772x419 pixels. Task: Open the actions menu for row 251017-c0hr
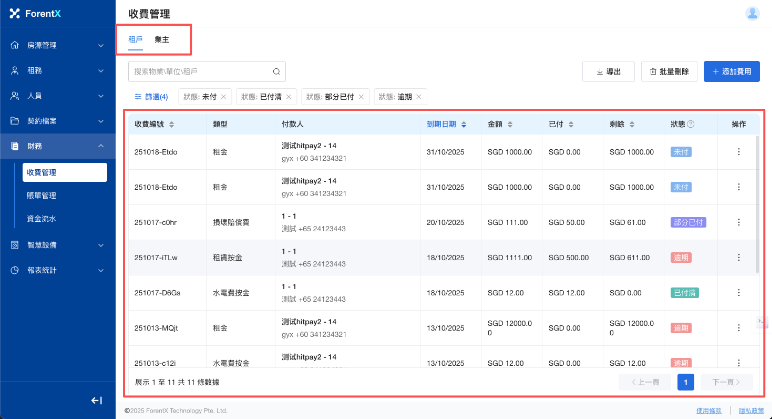[739, 222]
